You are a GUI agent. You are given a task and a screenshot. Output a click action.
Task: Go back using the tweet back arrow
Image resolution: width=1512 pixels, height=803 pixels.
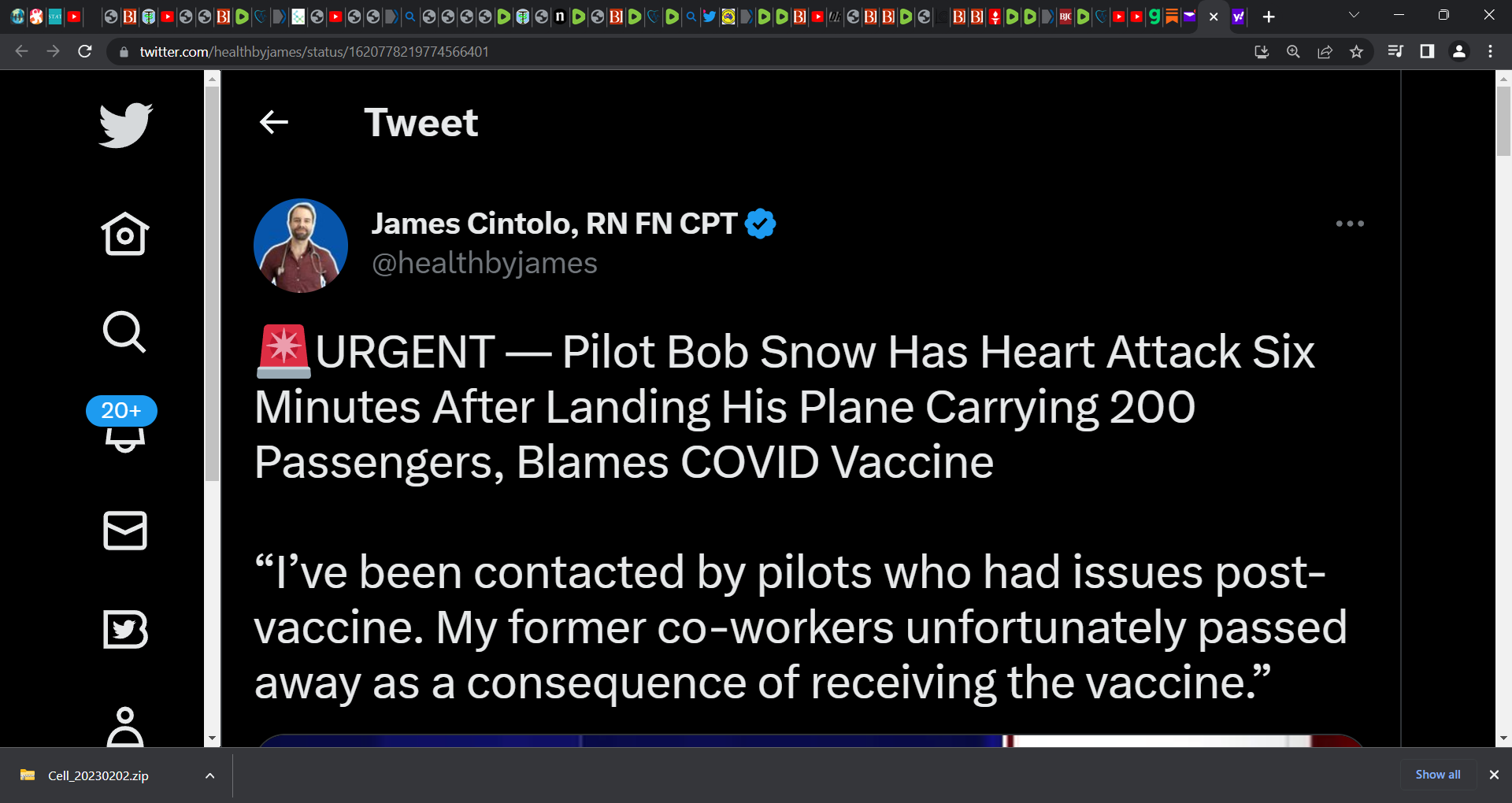tap(273, 122)
